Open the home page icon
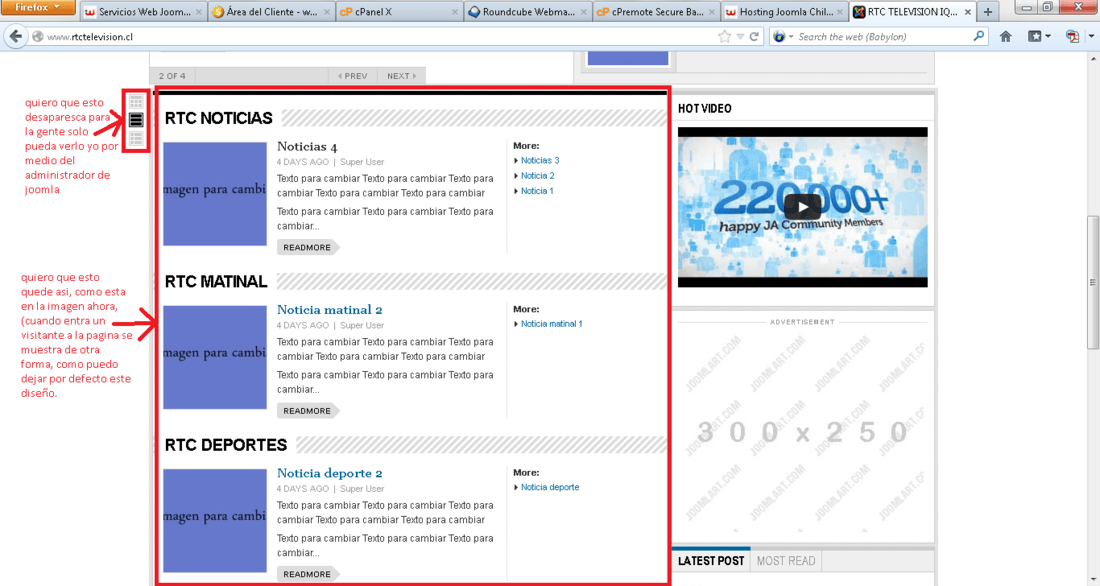Image resolution: width=1100 pixels, height=586 pixels. [x=1005, y=36]
